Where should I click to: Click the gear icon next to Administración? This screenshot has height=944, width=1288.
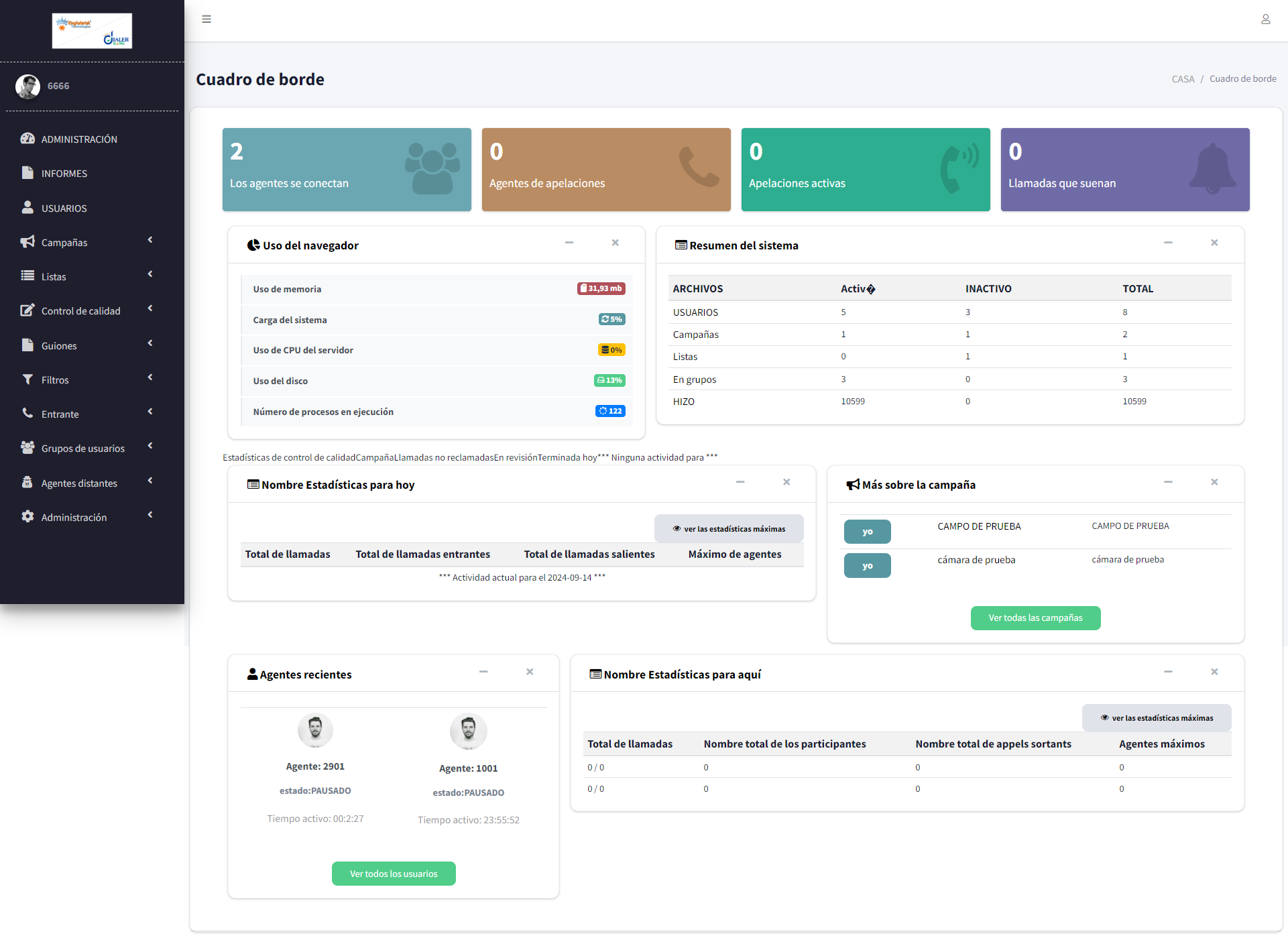coord(27,517)
